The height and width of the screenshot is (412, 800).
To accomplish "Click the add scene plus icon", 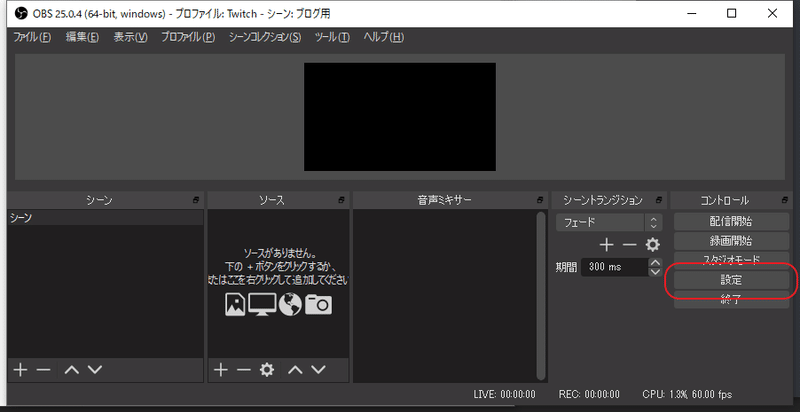I will pos(20,370).
